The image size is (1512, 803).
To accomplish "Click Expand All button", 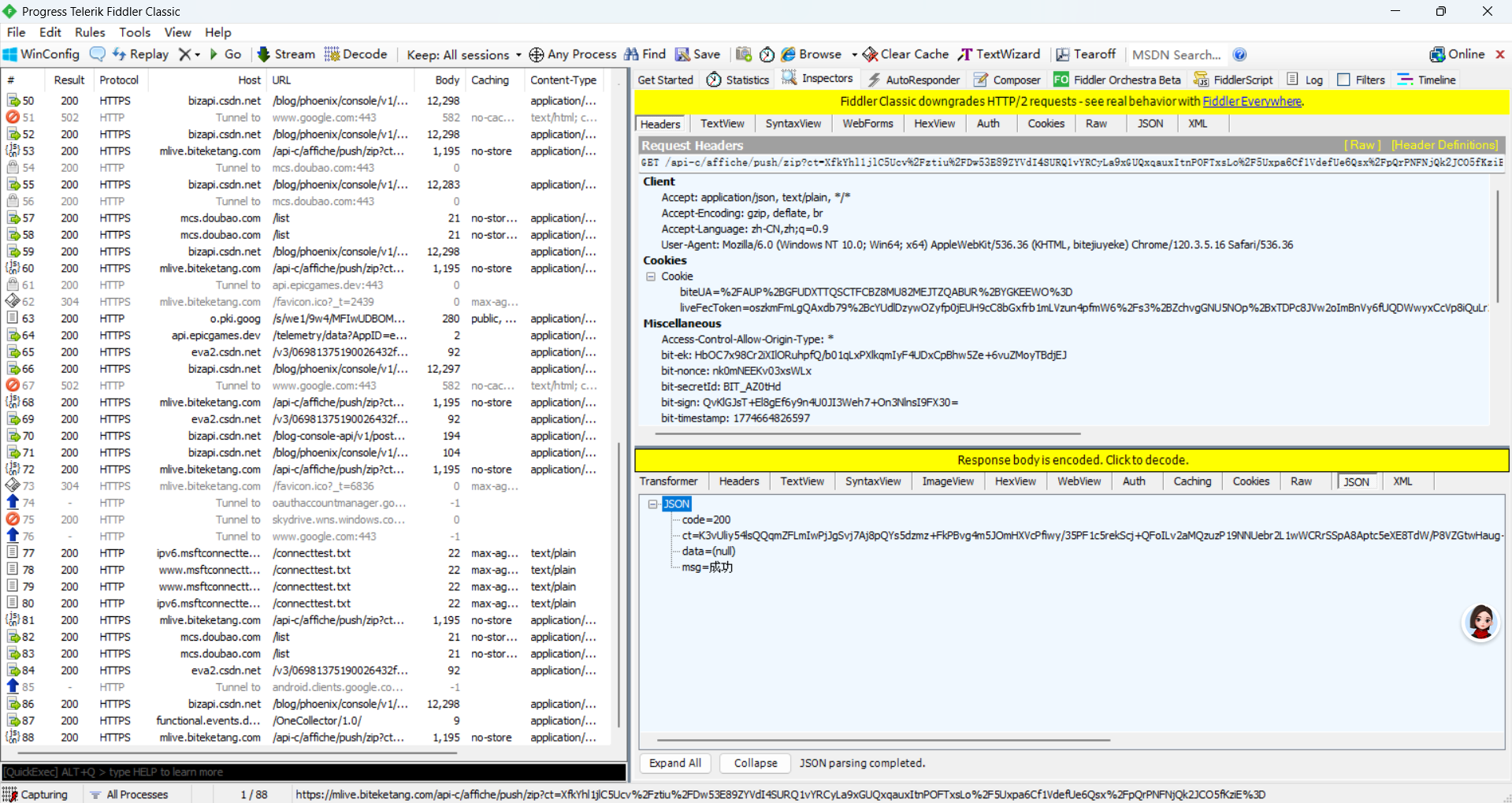I will (675, 764).
